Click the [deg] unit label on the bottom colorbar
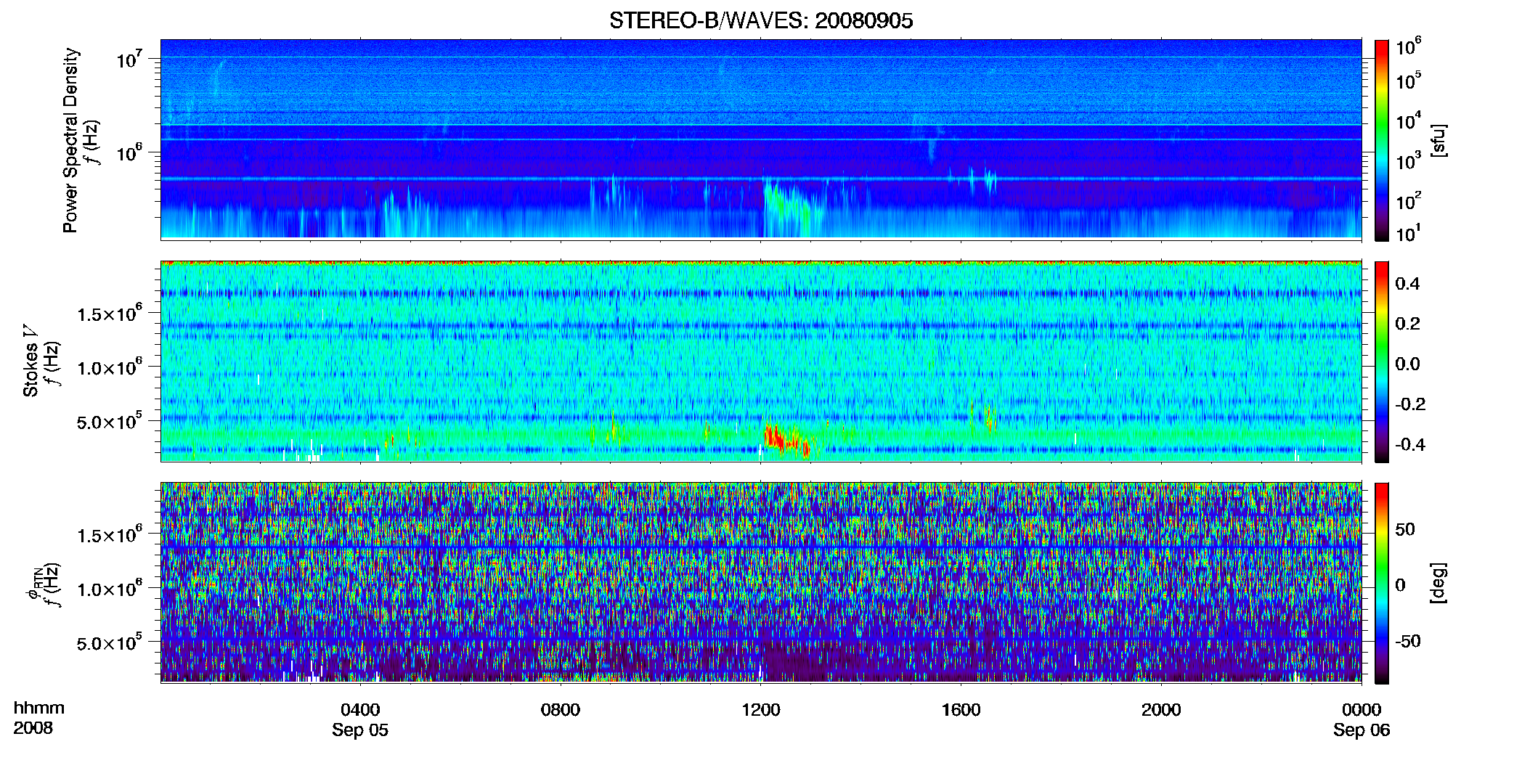The image size is (1522, 784). click(x=1437, y=583)
